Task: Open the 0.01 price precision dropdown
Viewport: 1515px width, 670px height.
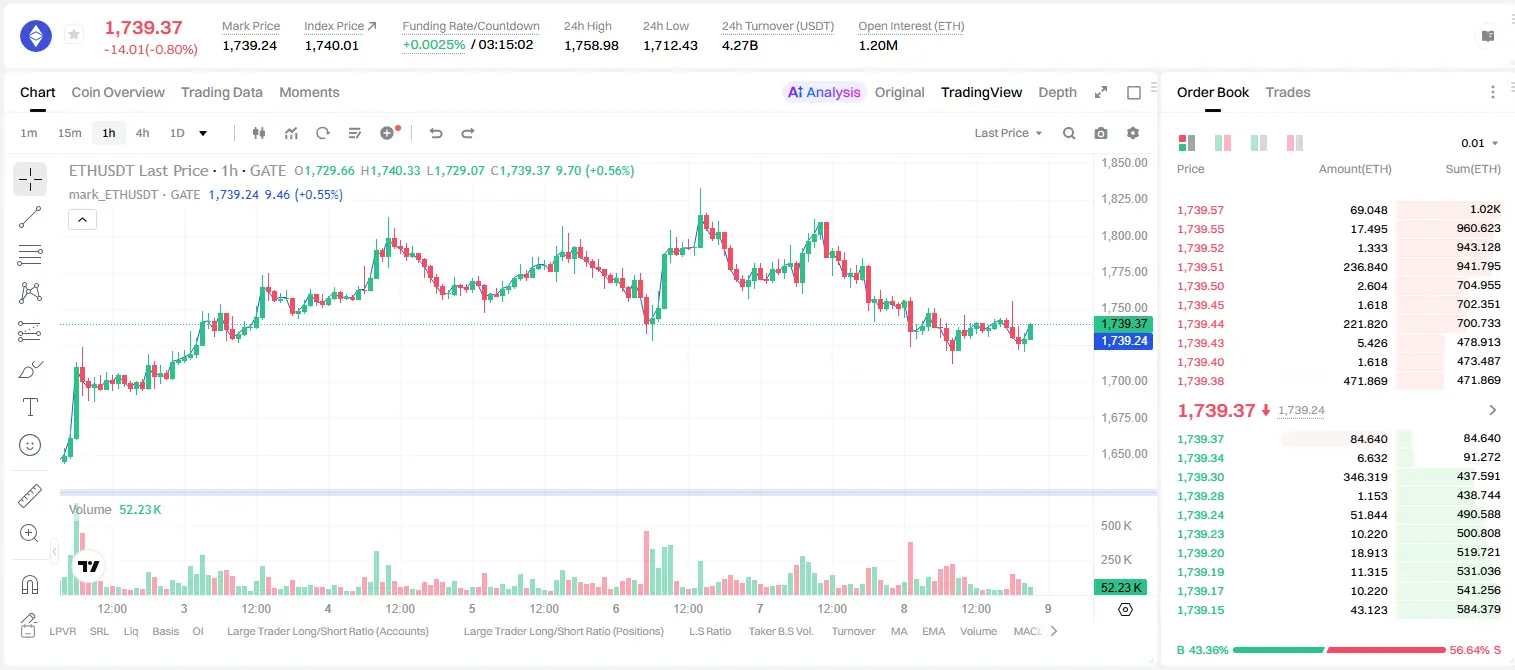Action: pos(1480,143)
